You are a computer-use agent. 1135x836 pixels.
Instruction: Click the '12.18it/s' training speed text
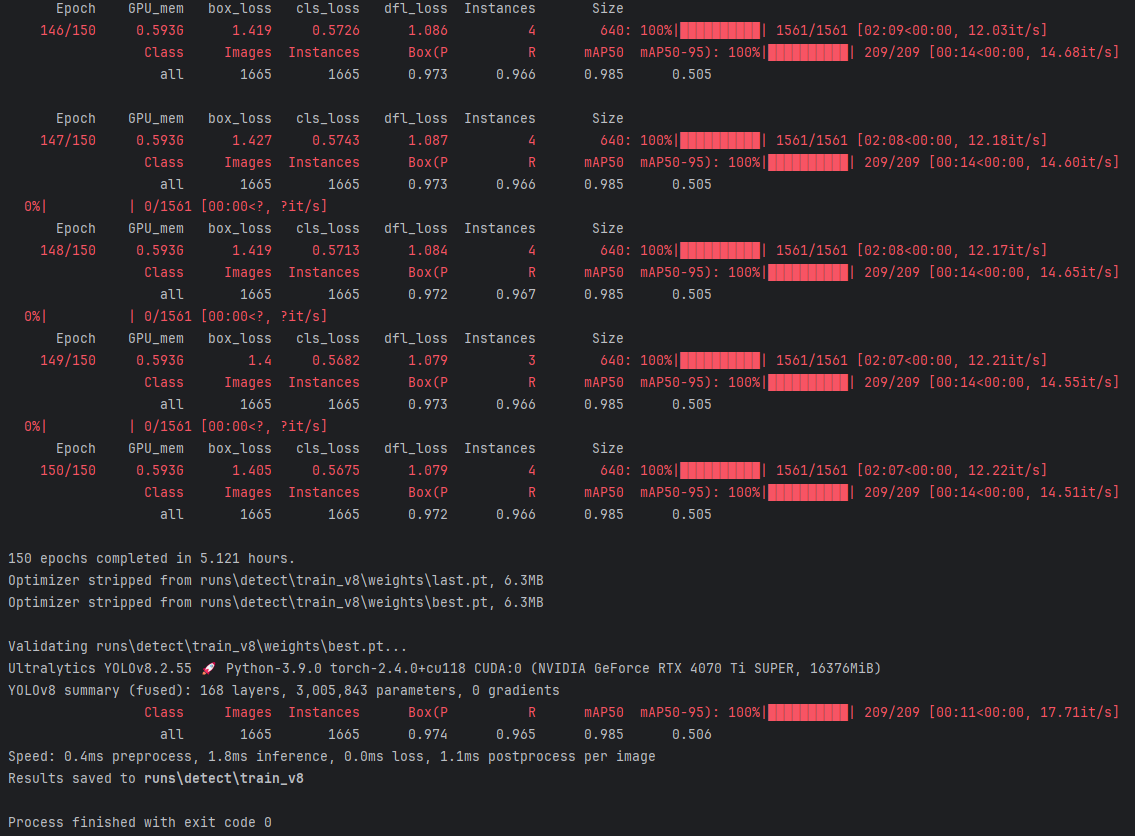pyautogui.click(x=1003, y=140)
